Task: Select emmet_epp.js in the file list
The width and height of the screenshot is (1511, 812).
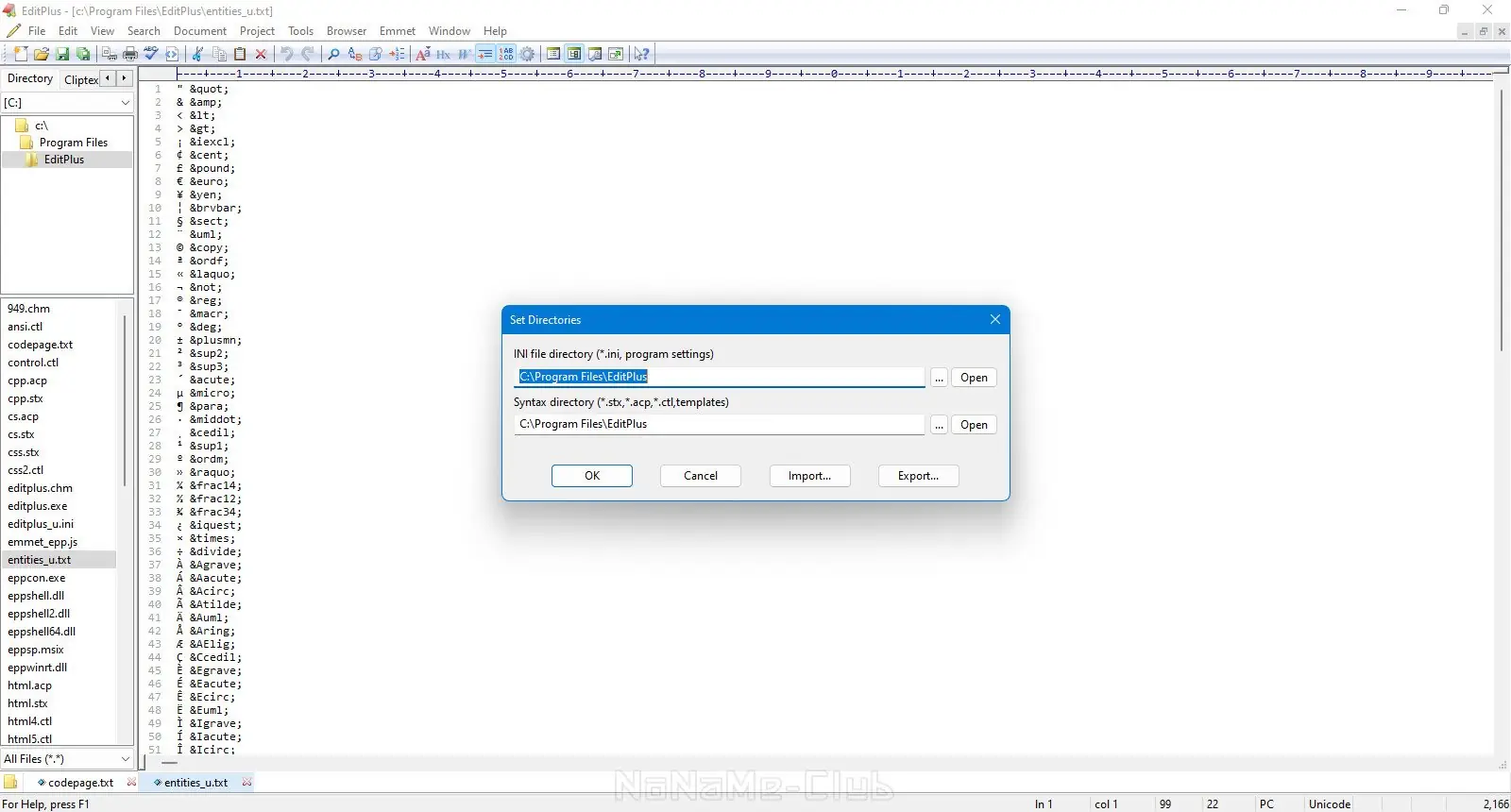Action: tap(42, 542)
